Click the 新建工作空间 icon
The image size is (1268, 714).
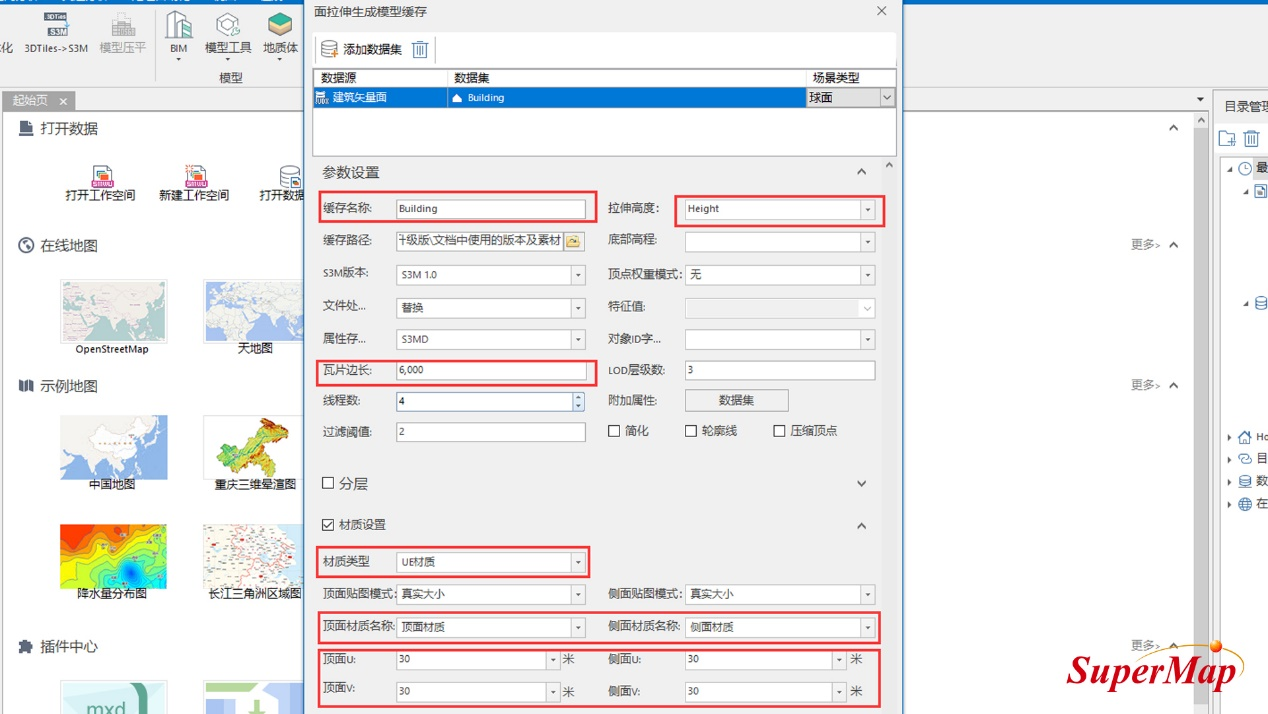[x=195, y=178]
